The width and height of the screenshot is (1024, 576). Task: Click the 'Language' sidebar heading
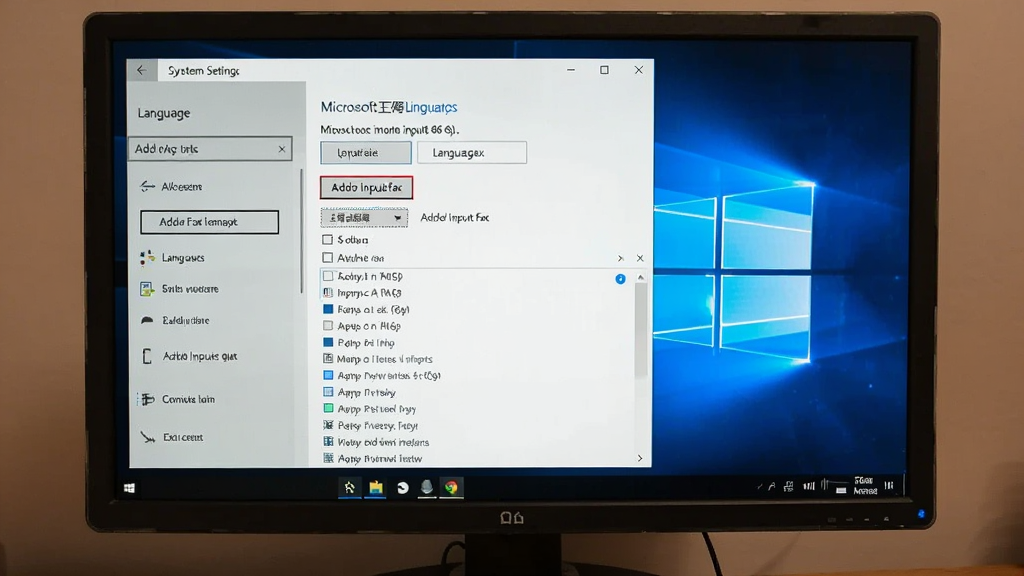click(x=164, y=113)
